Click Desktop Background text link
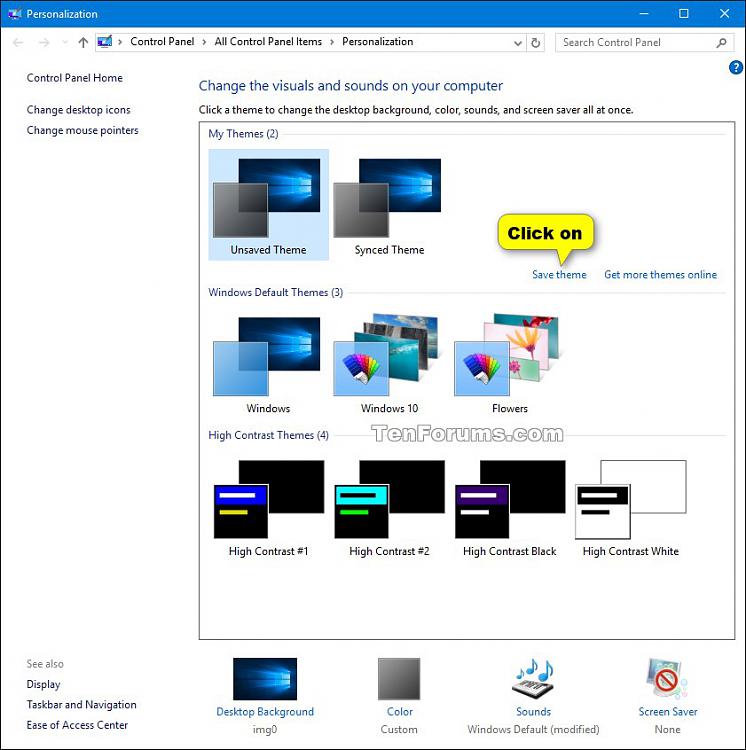This screenshot has width=746, height=750. (265, 712)
